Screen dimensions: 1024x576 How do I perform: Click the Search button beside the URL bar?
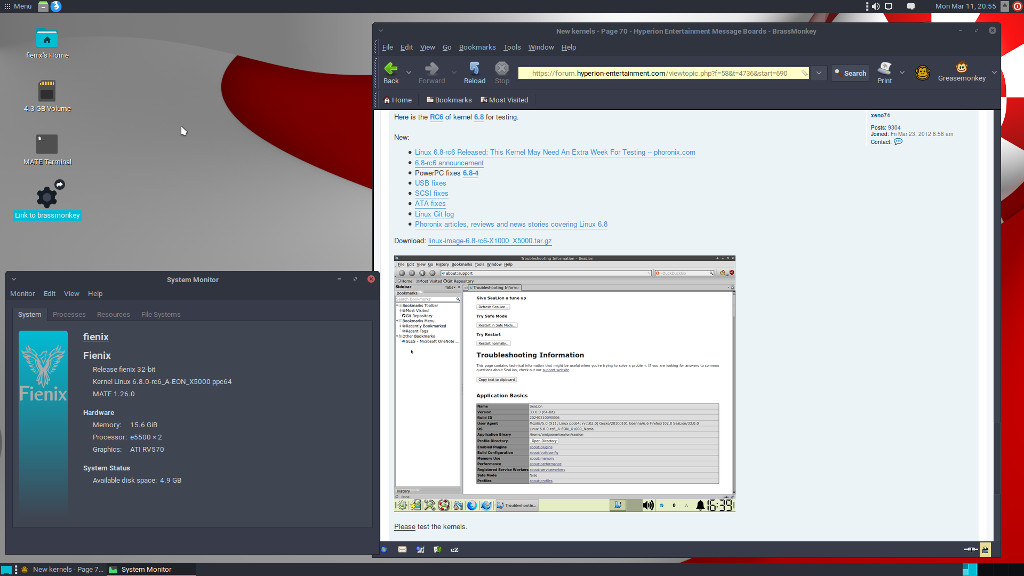[x=850, y=73]
